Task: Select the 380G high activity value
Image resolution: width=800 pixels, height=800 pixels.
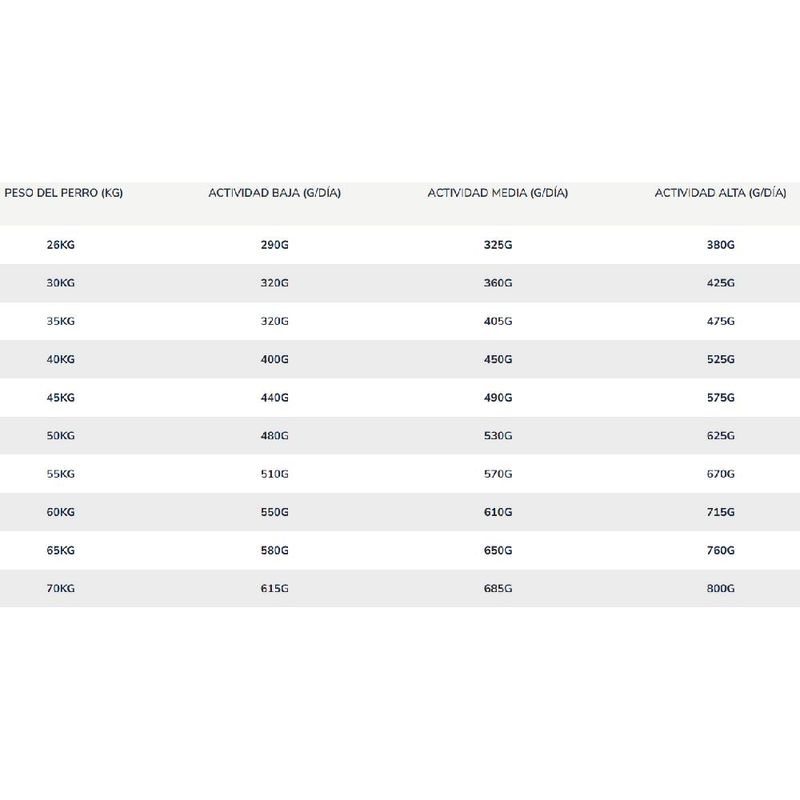Action: (x=720, y=245)
